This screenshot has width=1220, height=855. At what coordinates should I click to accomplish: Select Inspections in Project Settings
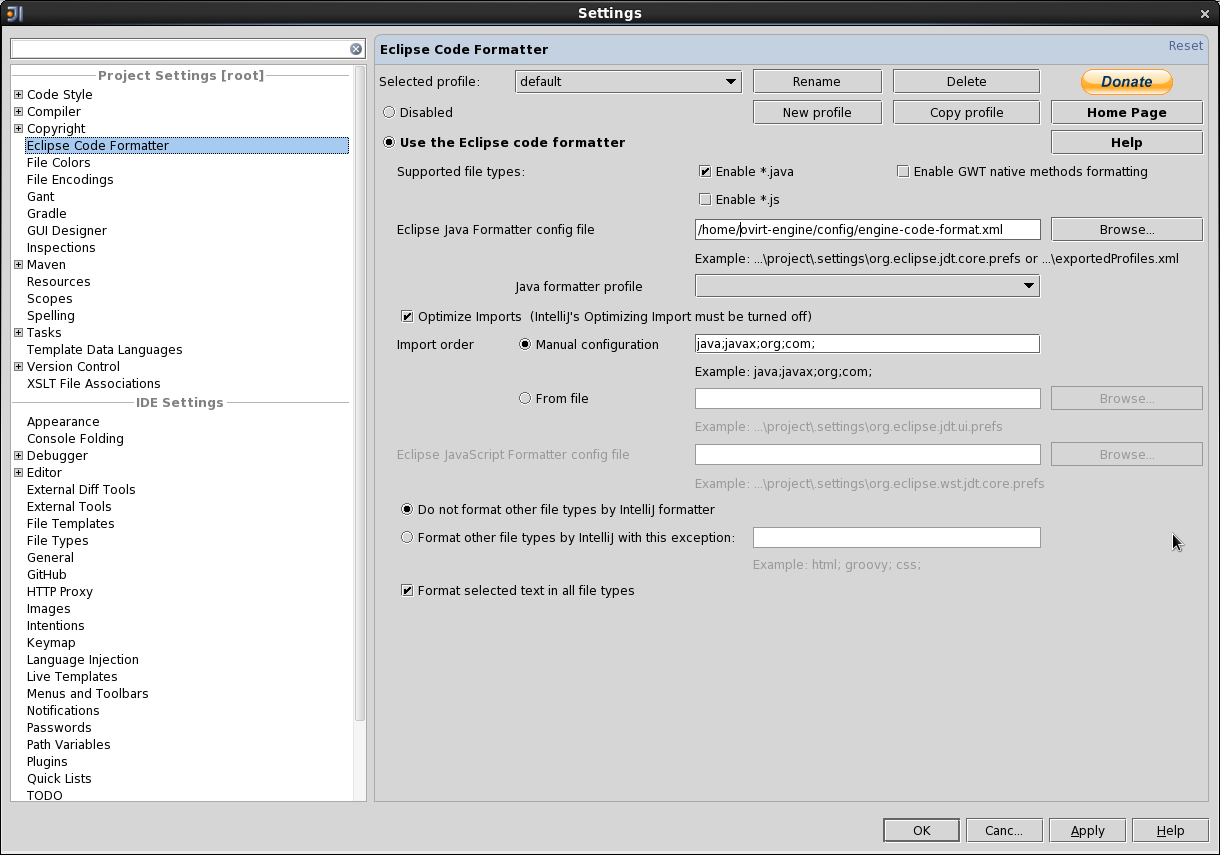(x=61, y=248)
